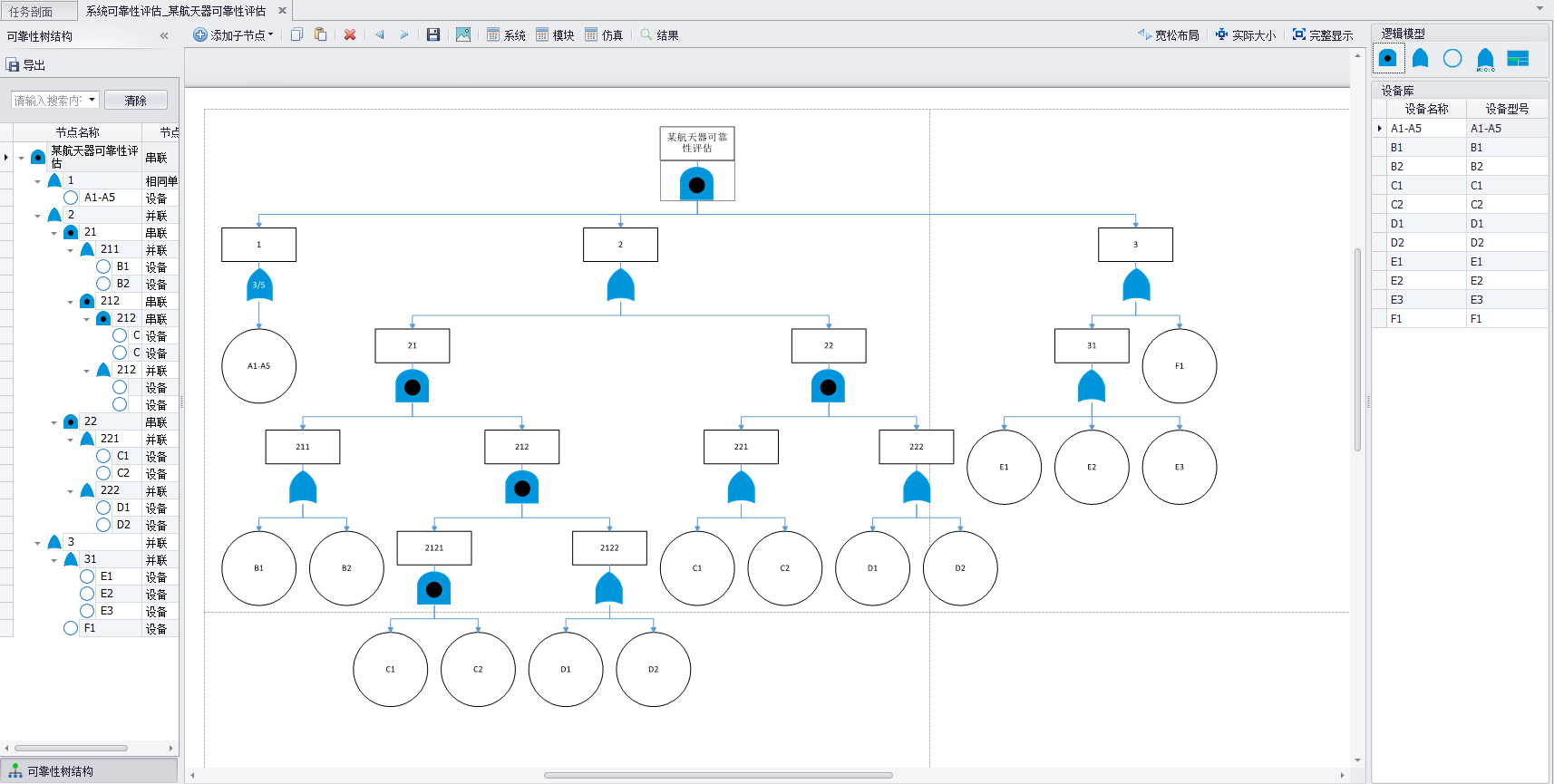Click the diagram node box labeled 3

(1135, 245)
